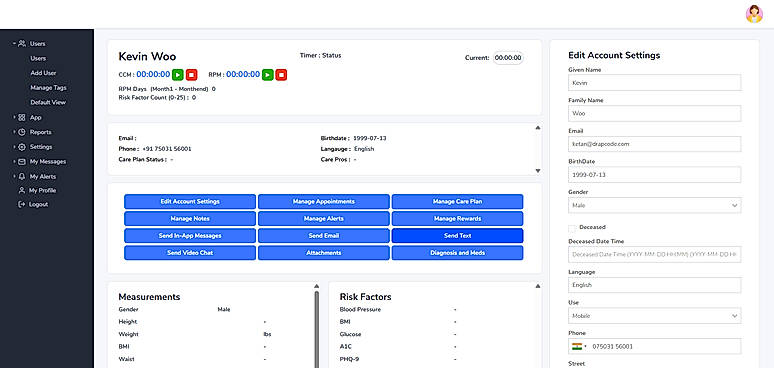Open the Use dropdown showing Mobile
This screenshot has width=774, height=368.
655,316
